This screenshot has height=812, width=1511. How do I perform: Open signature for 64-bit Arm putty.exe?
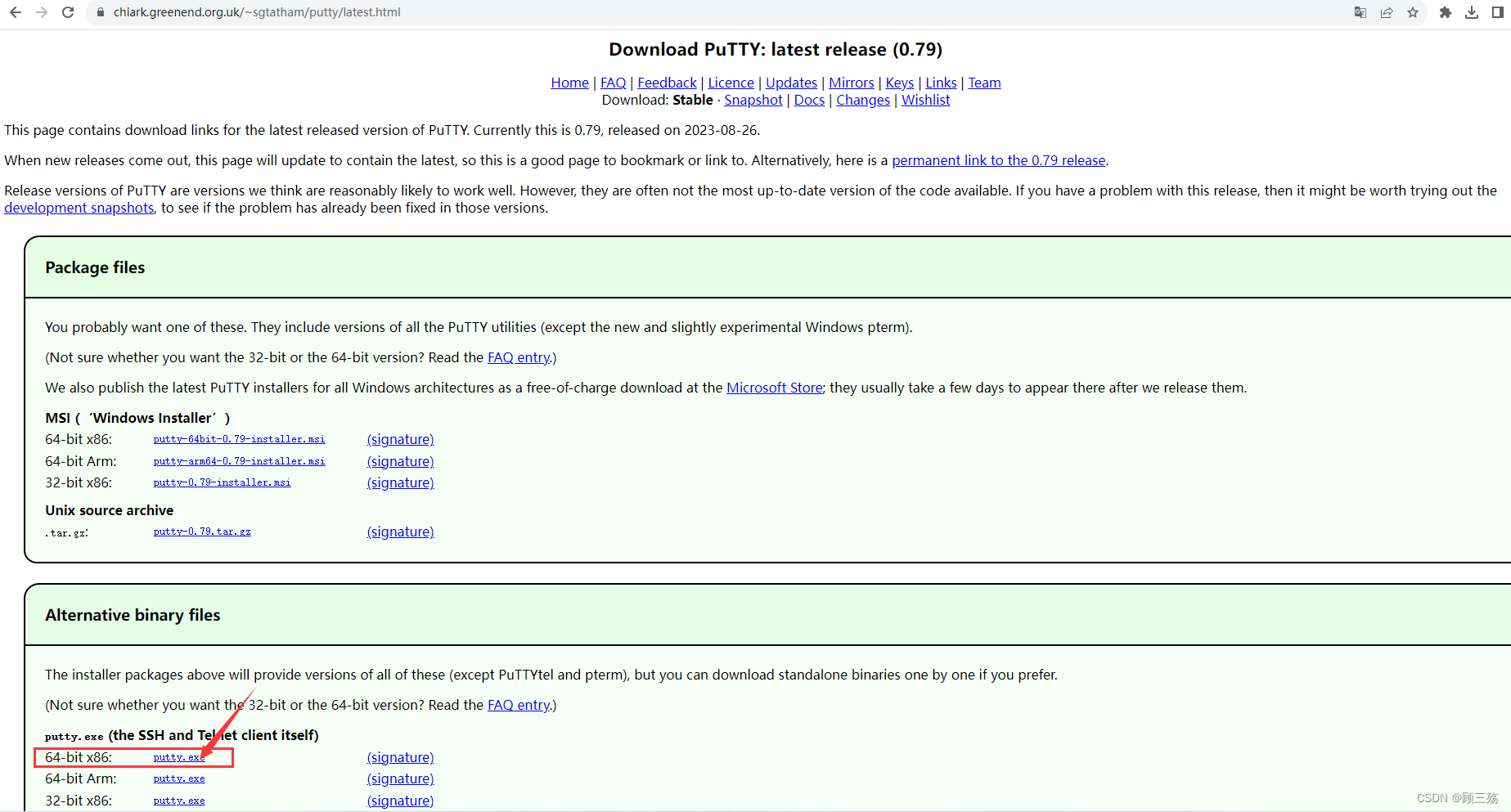400,778
